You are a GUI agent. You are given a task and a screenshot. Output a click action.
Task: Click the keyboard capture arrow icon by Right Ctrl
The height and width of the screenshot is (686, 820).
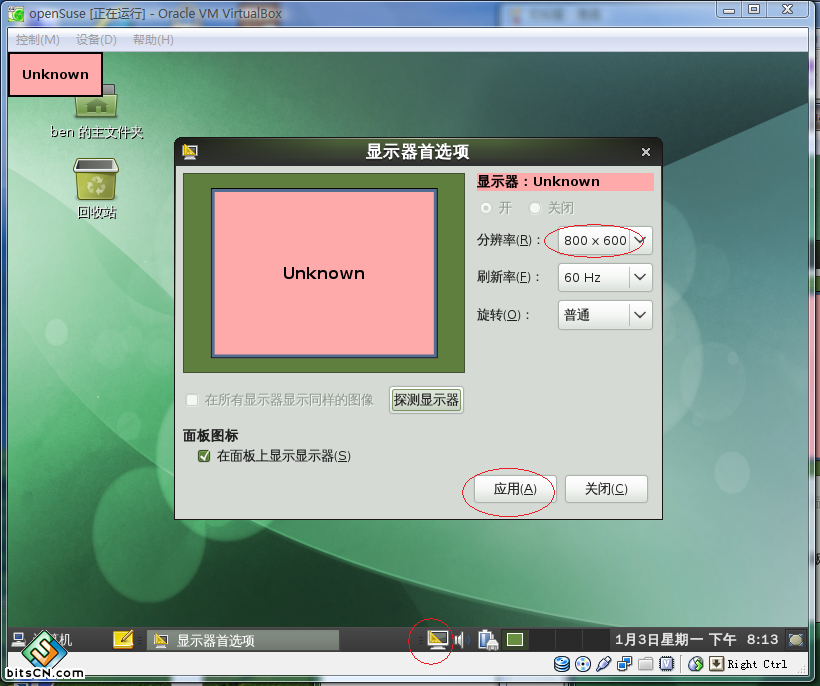[716, 664]
